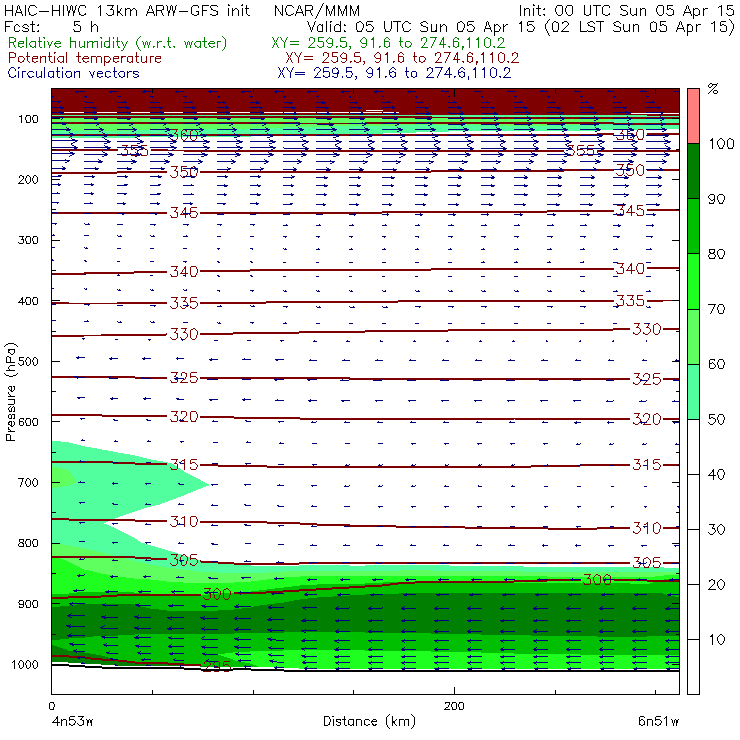
Task: Click the green XY coordinates line
Action: (x=388, y=43)
